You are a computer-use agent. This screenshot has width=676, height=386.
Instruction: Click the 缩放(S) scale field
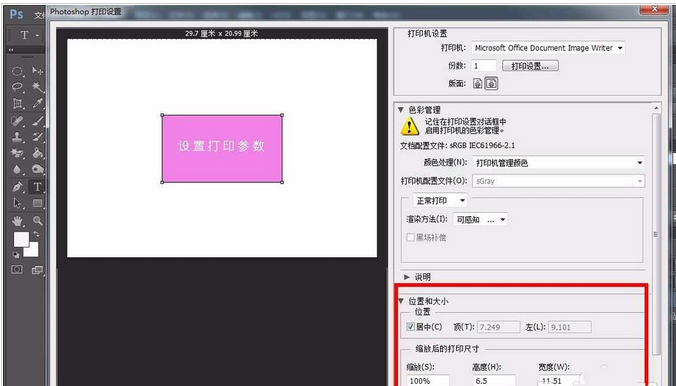tap(428, 380)
